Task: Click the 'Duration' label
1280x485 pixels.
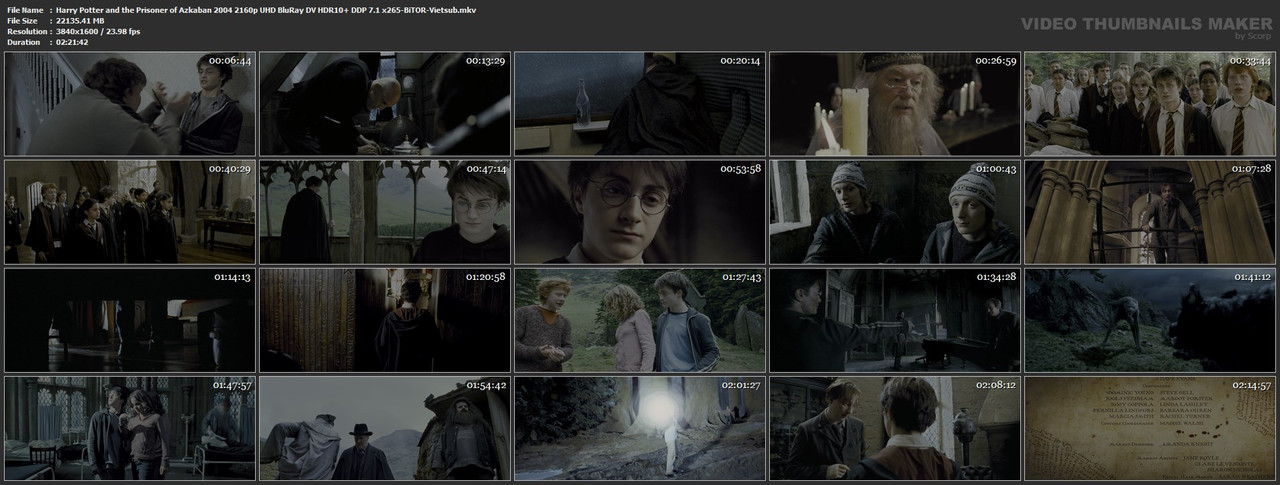Action: coord(23,42)
